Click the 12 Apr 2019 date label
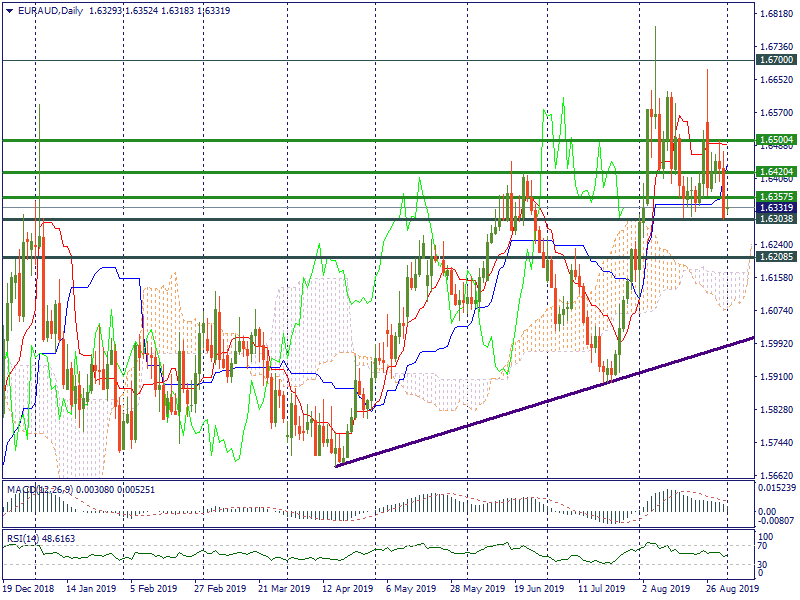This screenshot has width=800, height=600. pyautogui.click(x=349, y=590)
